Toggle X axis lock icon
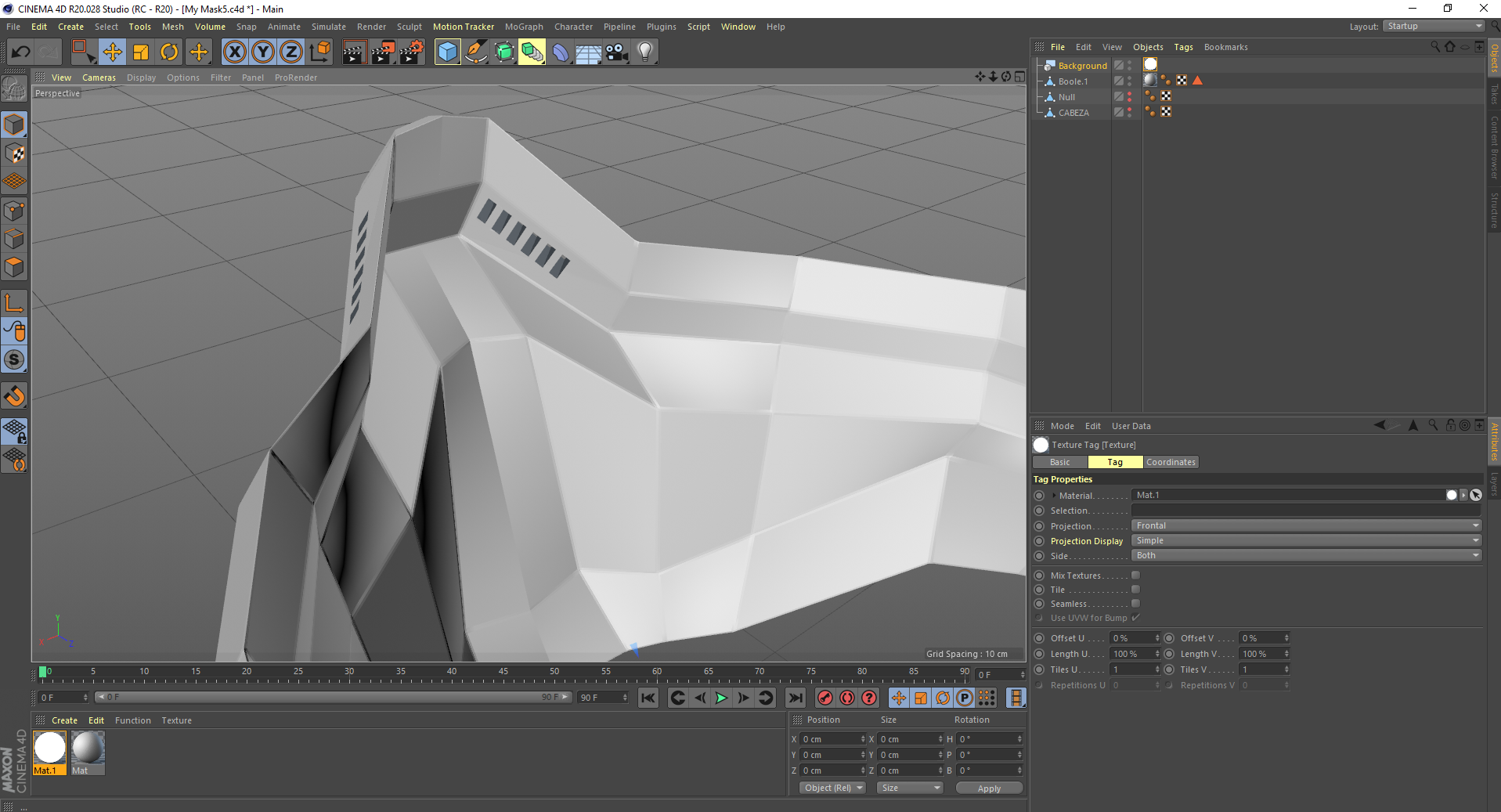Image resolution: width=1501 pixels, height=812 pixels. point(234,52)
